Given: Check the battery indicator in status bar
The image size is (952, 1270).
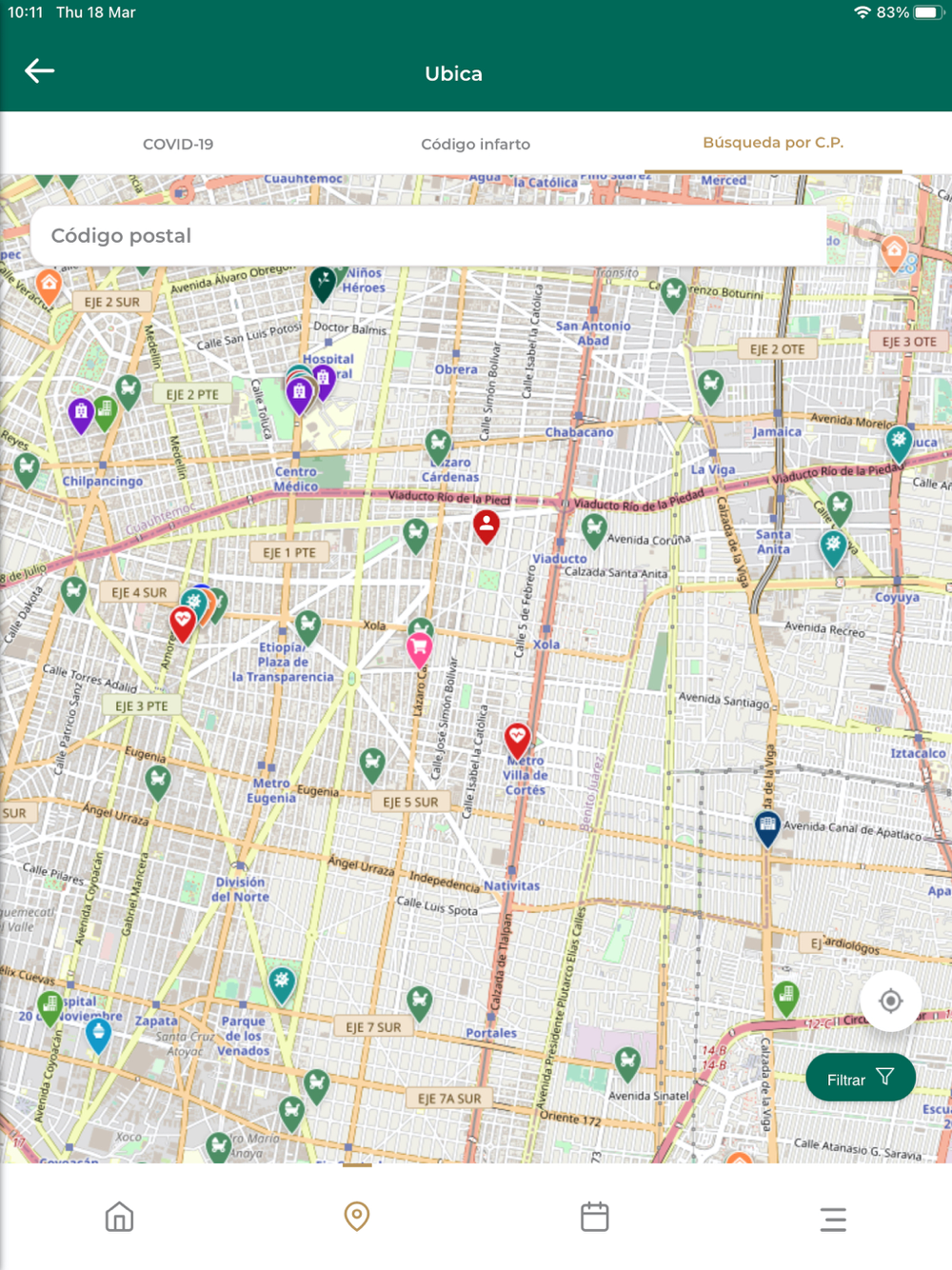Looking at the screenshot, I should point(926,12).
